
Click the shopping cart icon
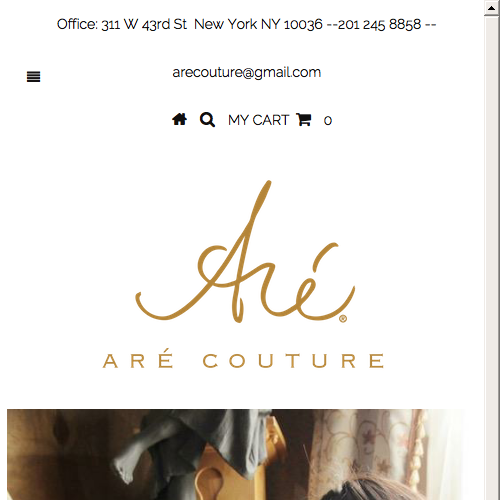[x=304, y=120]
